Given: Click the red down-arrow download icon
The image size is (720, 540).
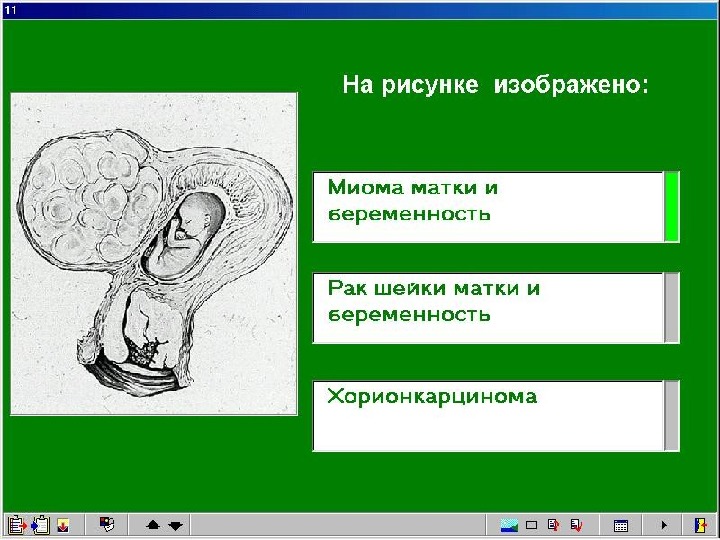Looking at the screenshot, I should click(63, 524).
